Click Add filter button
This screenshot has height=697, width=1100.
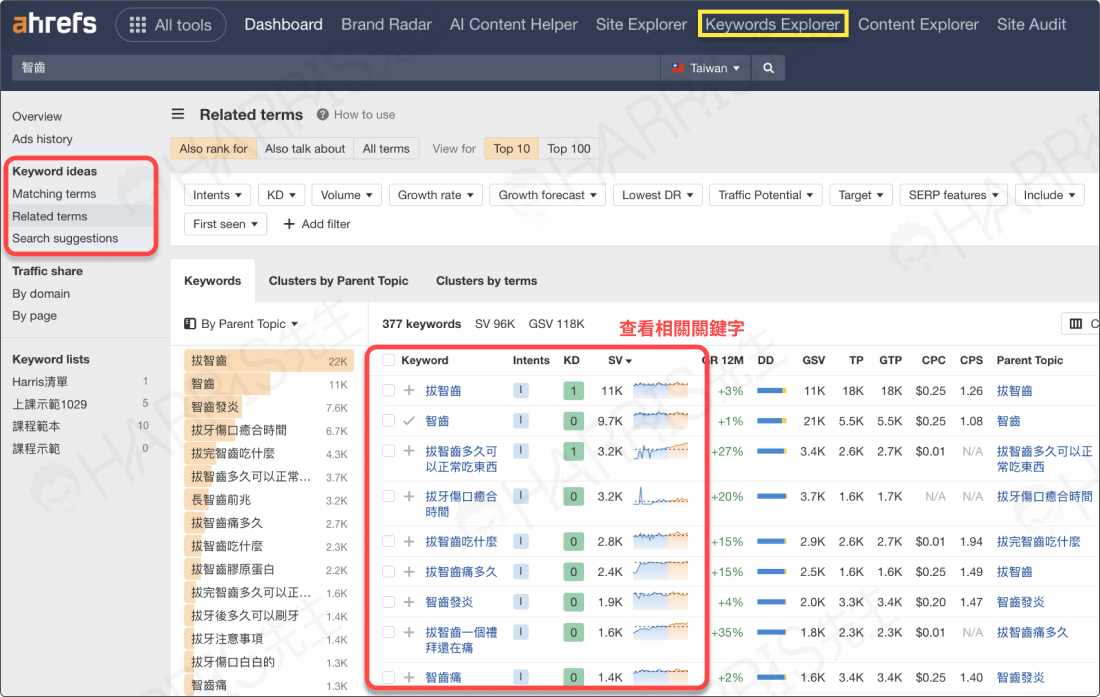(316, 224)
